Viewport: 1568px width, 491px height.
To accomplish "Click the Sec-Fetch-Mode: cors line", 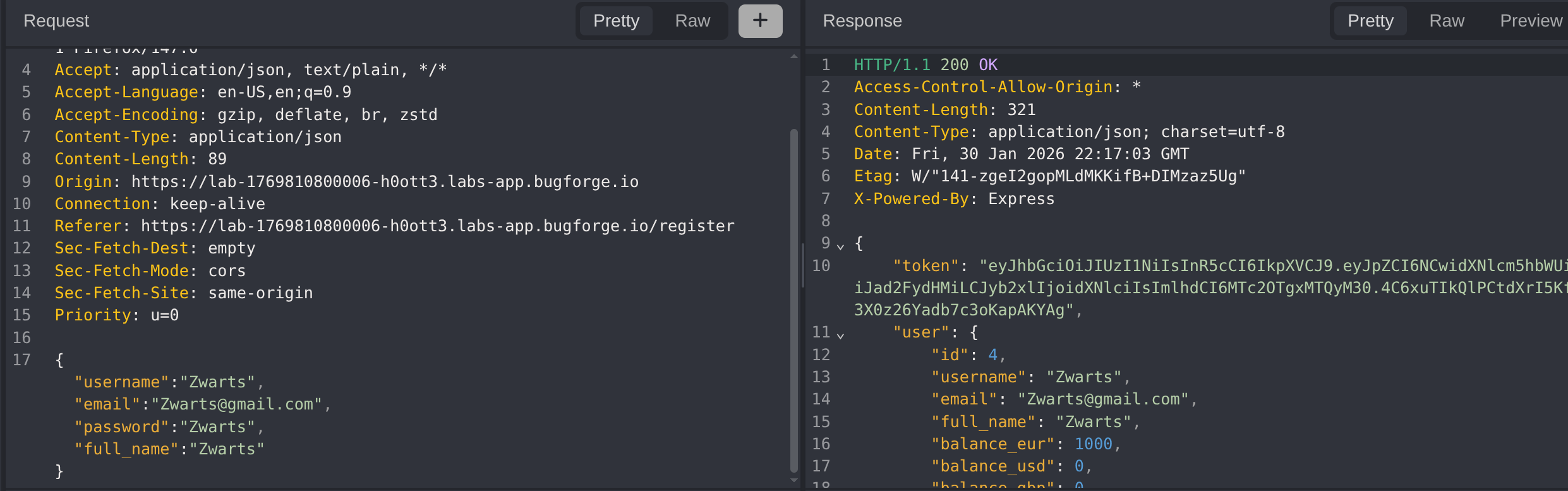I will click(150, 270).
